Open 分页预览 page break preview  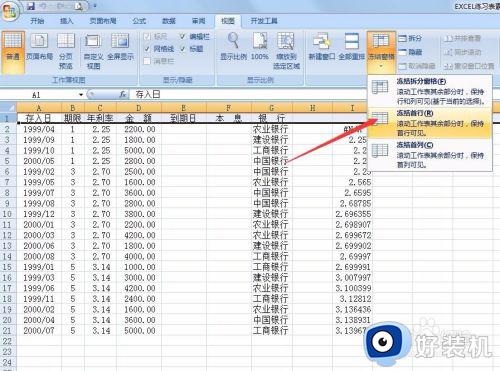66,52
